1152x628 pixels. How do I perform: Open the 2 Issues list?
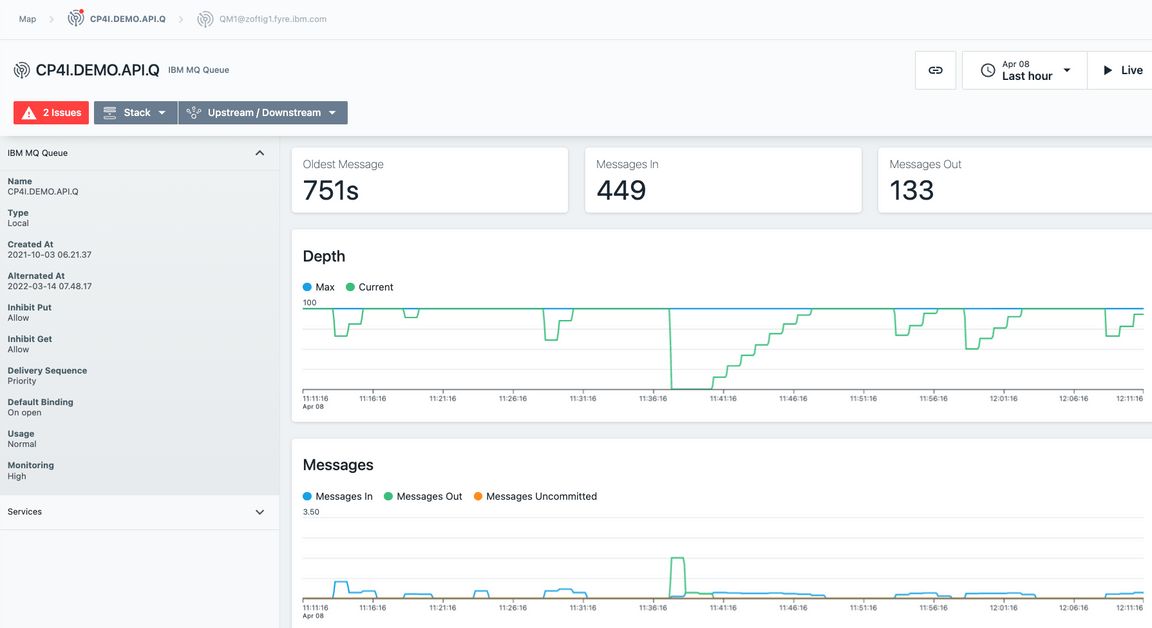(x=51, y=112)
